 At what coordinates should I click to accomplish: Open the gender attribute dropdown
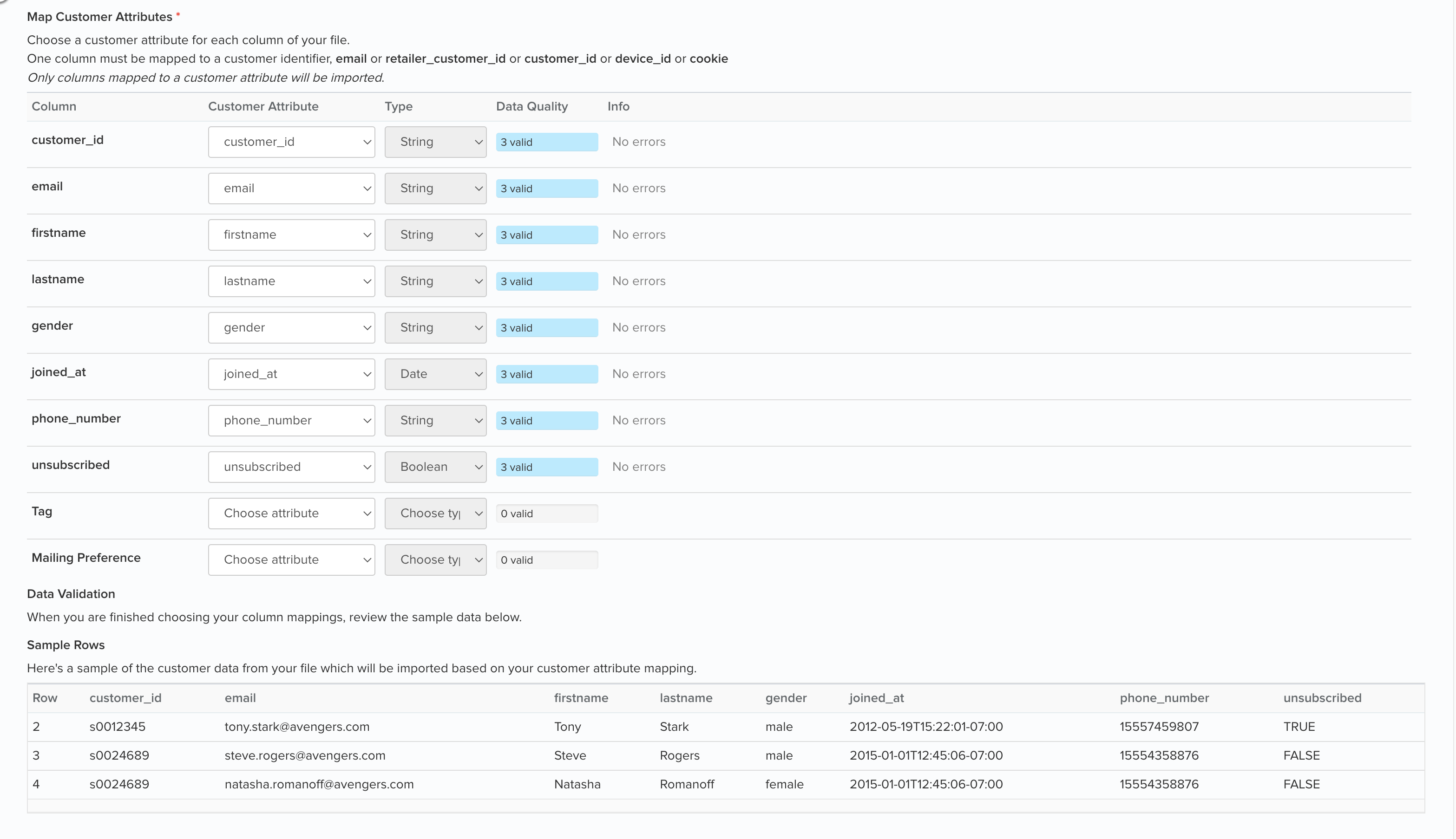292,327
